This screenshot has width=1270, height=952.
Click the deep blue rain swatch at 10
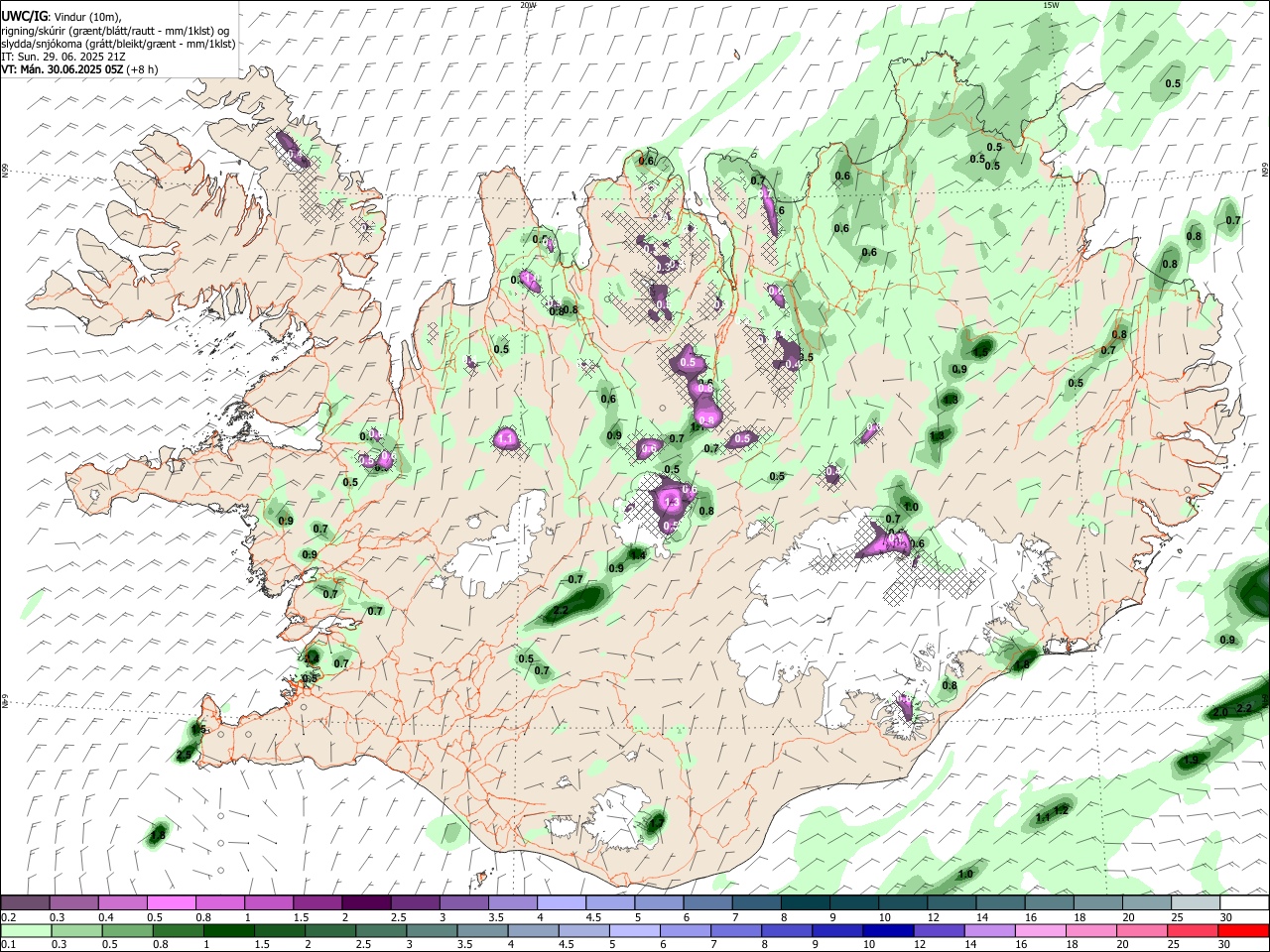888,930
